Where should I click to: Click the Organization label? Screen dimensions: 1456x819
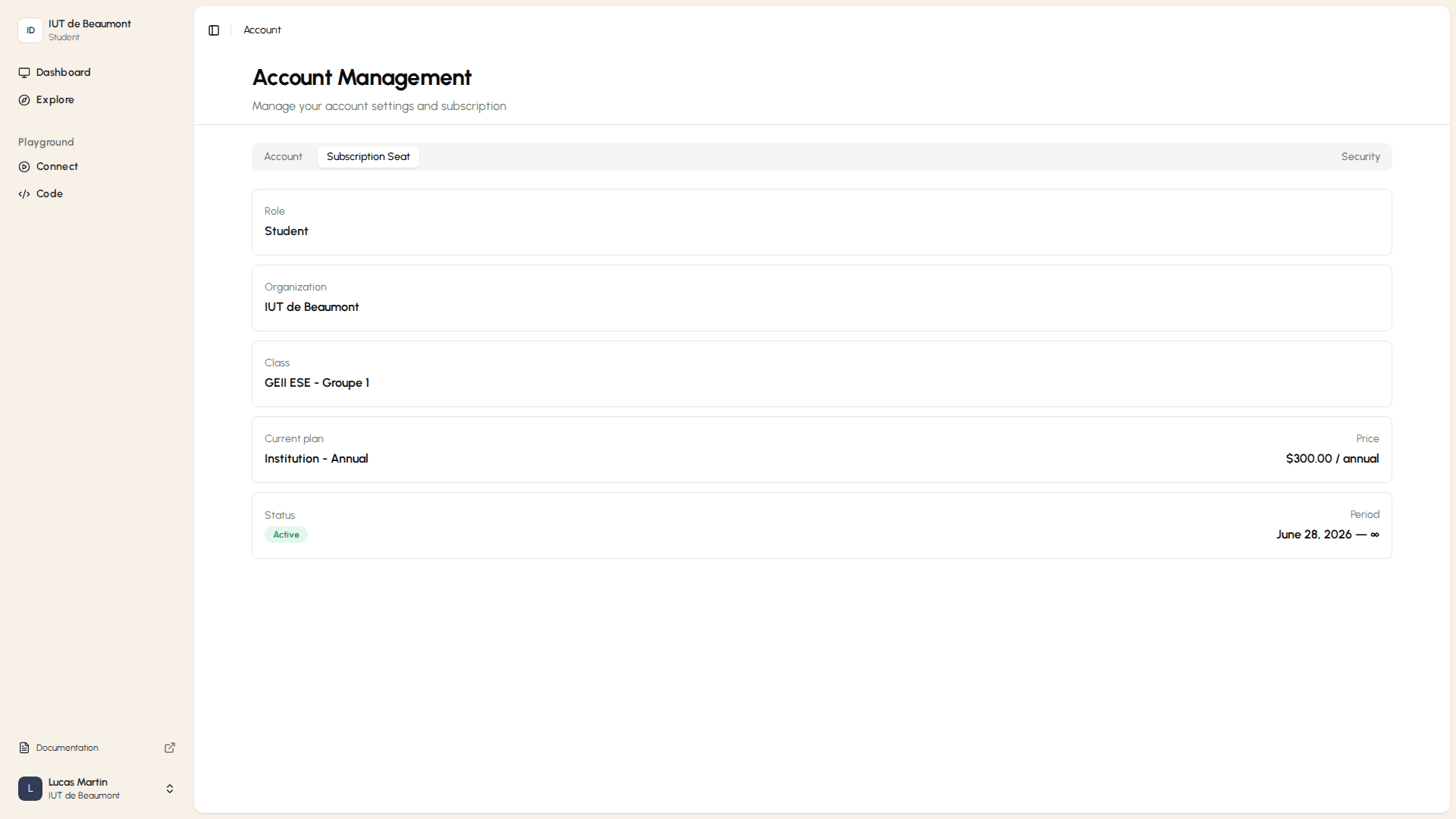[296, 287]
